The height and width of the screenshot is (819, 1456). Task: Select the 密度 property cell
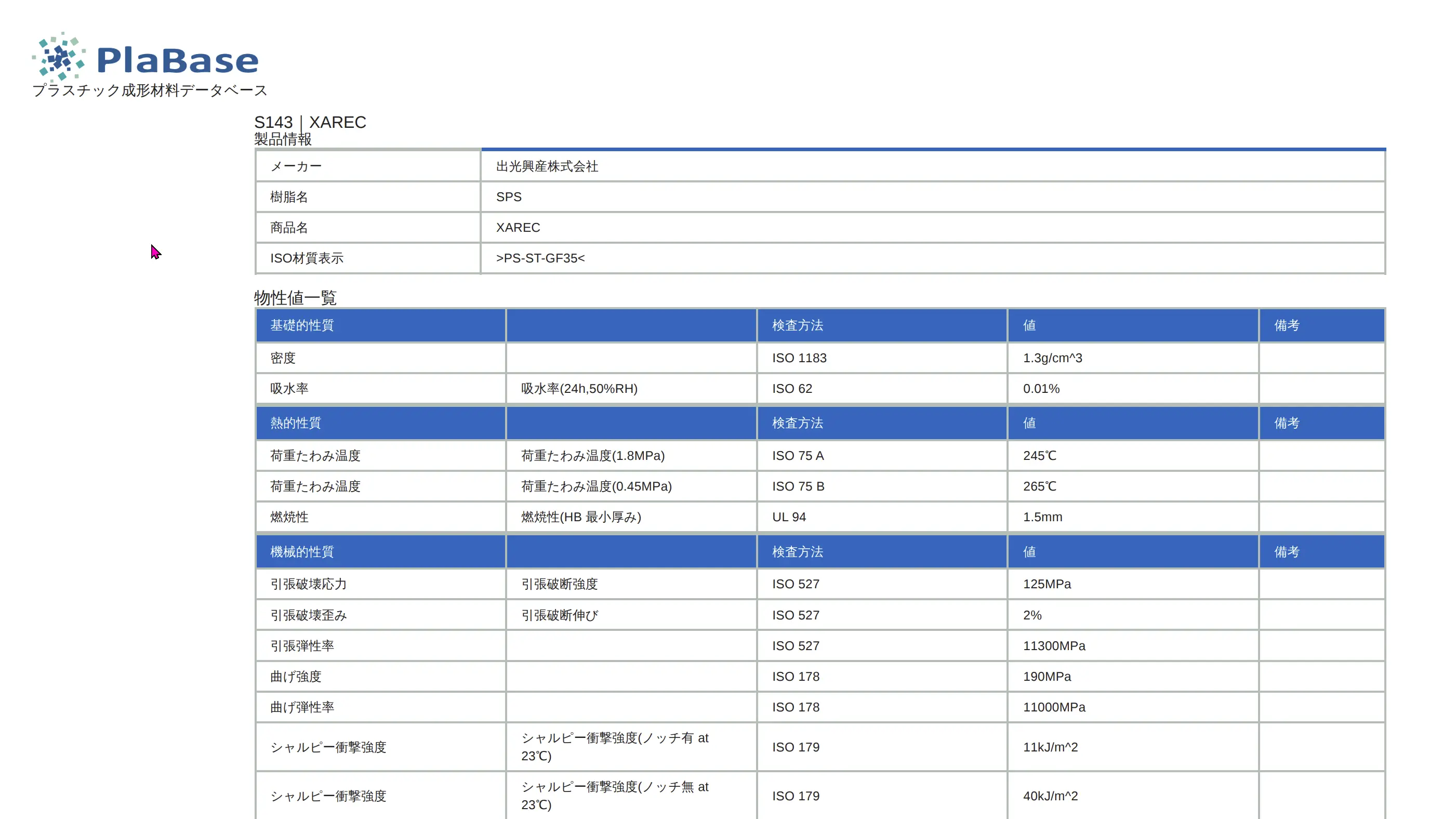pos(380,358)
